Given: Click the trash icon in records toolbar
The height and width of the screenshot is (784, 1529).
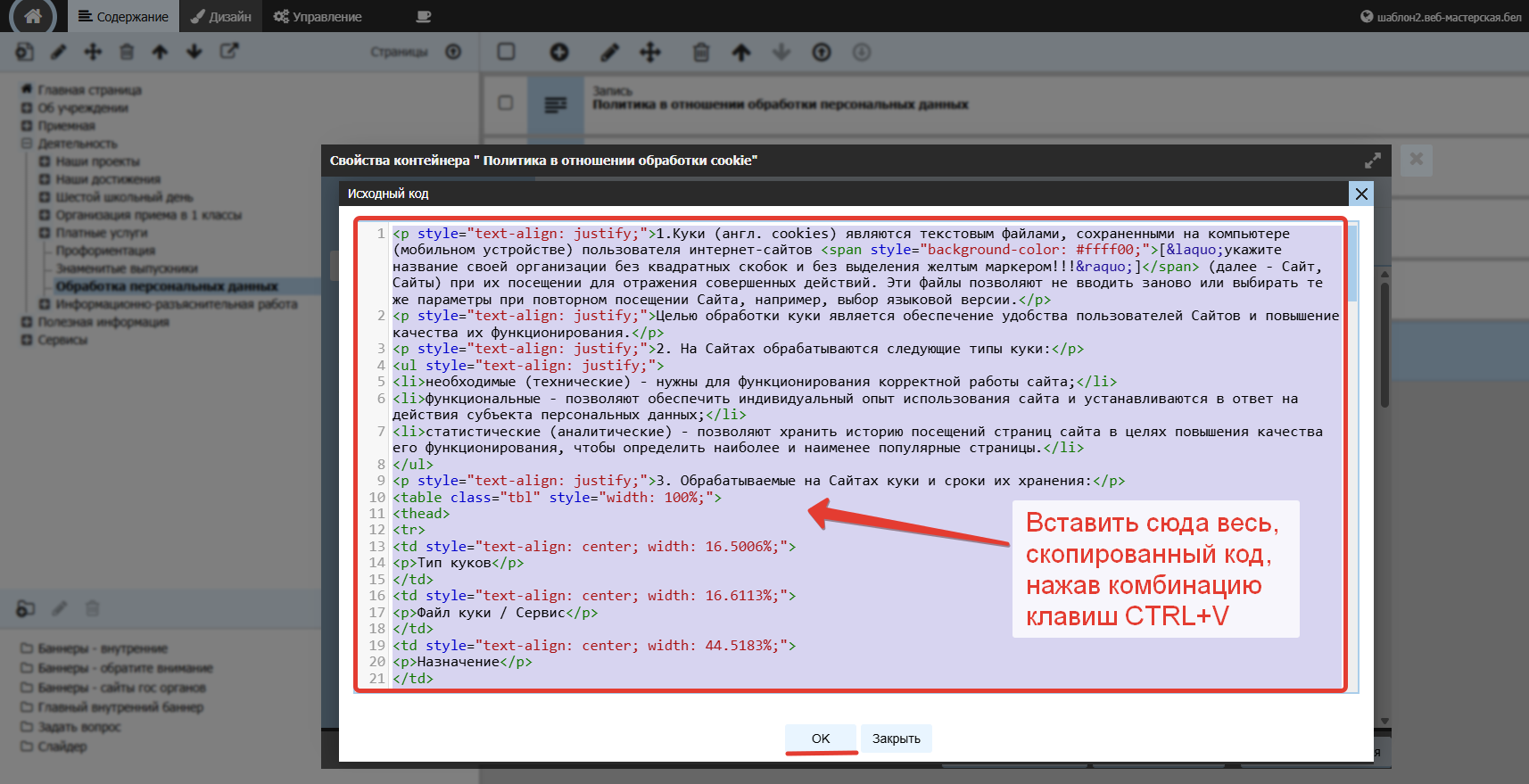Looking at the screenshot, I should [701, 53].
